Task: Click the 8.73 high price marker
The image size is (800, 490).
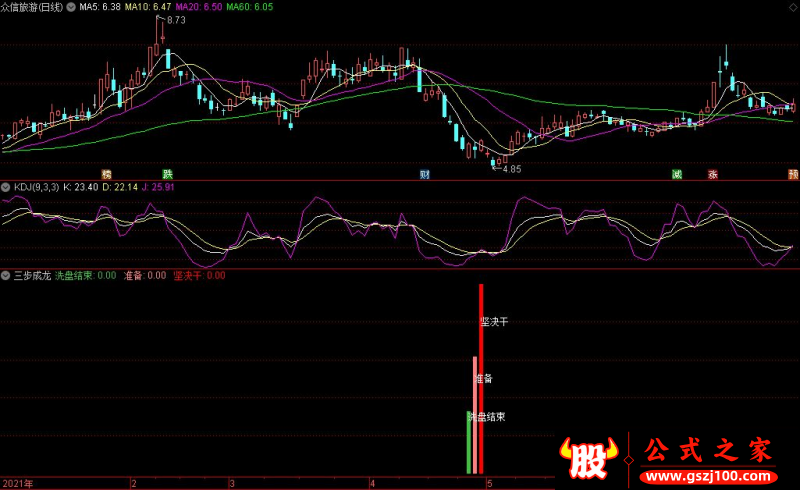Action: 176,20
